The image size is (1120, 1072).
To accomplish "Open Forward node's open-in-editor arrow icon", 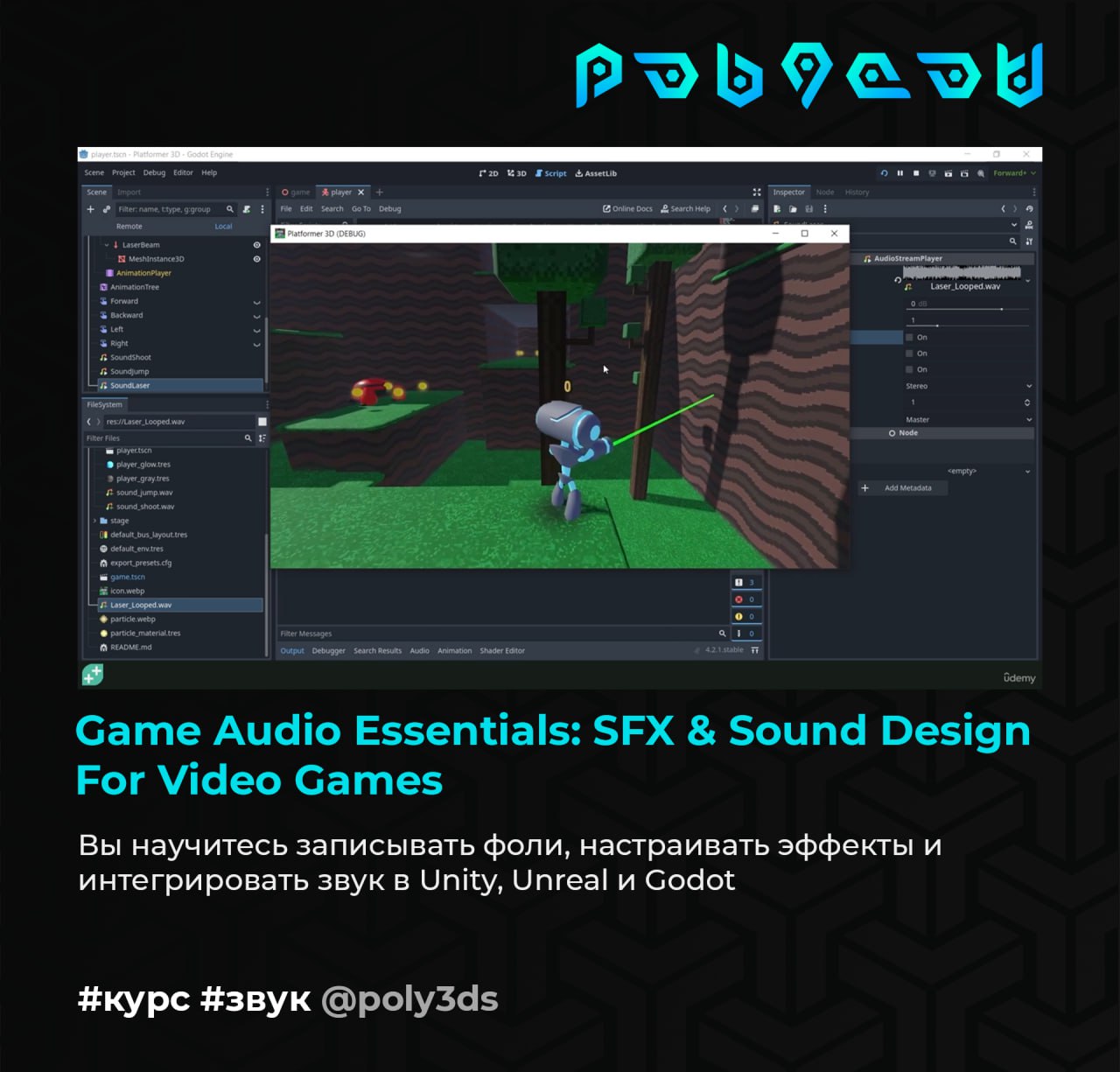I will point(256,302).
